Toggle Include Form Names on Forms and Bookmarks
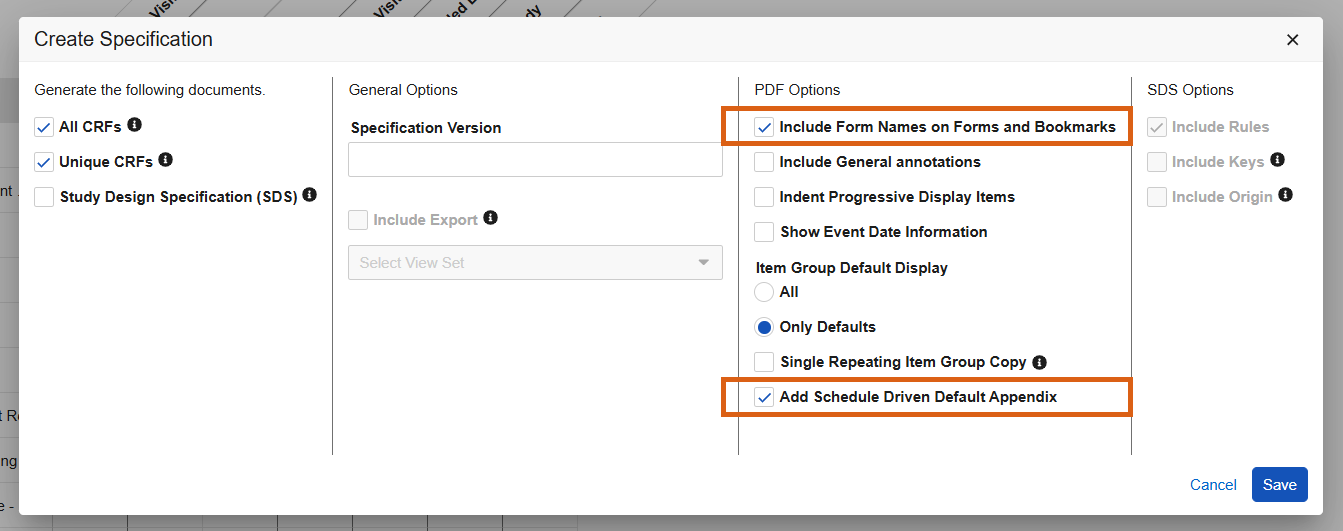The height and width of the screenshot is (531, 1343). pyautogui.click(x=764, y=127)
